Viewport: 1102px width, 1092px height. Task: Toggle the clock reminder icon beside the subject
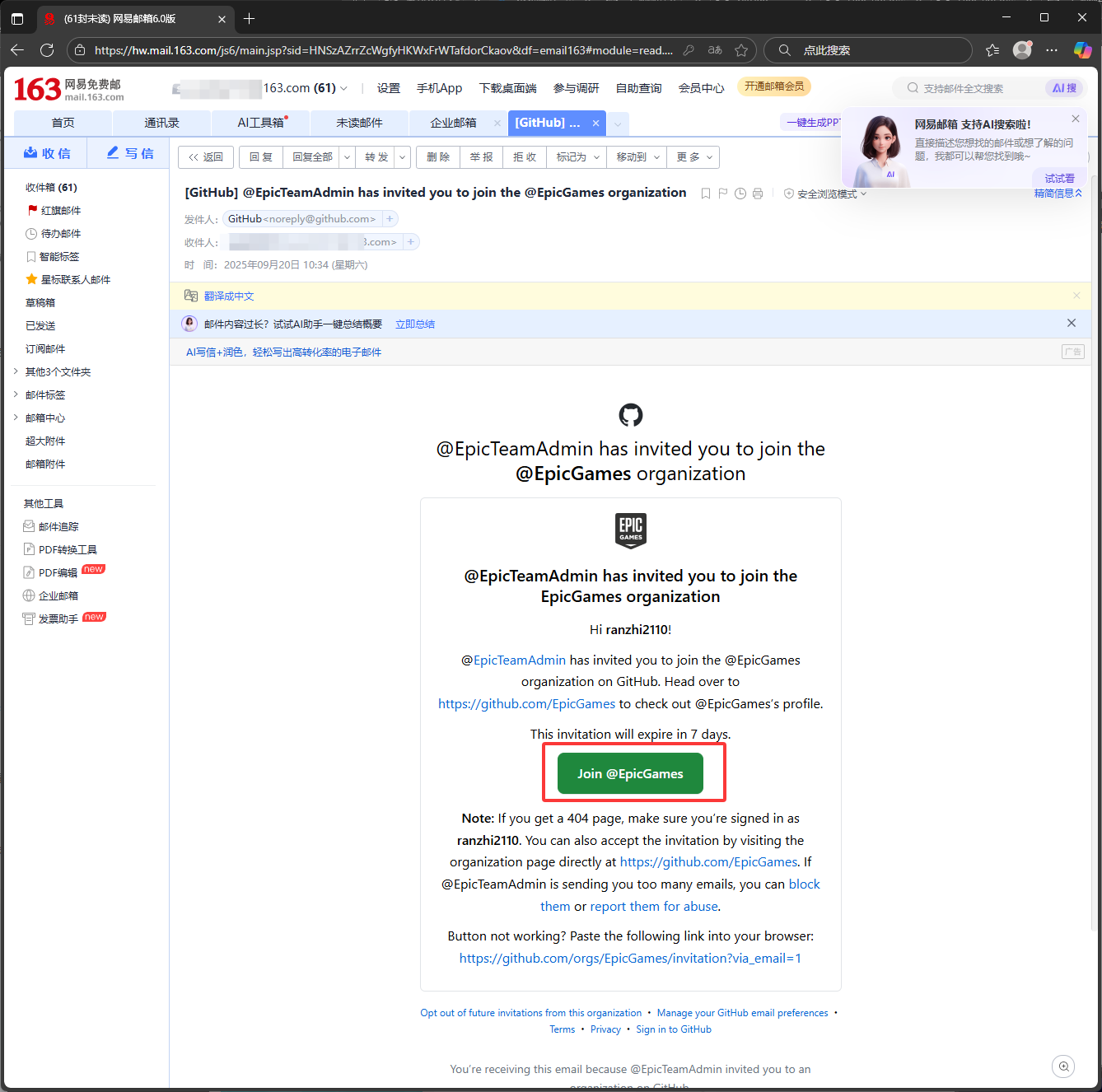(x=740, y=194)
